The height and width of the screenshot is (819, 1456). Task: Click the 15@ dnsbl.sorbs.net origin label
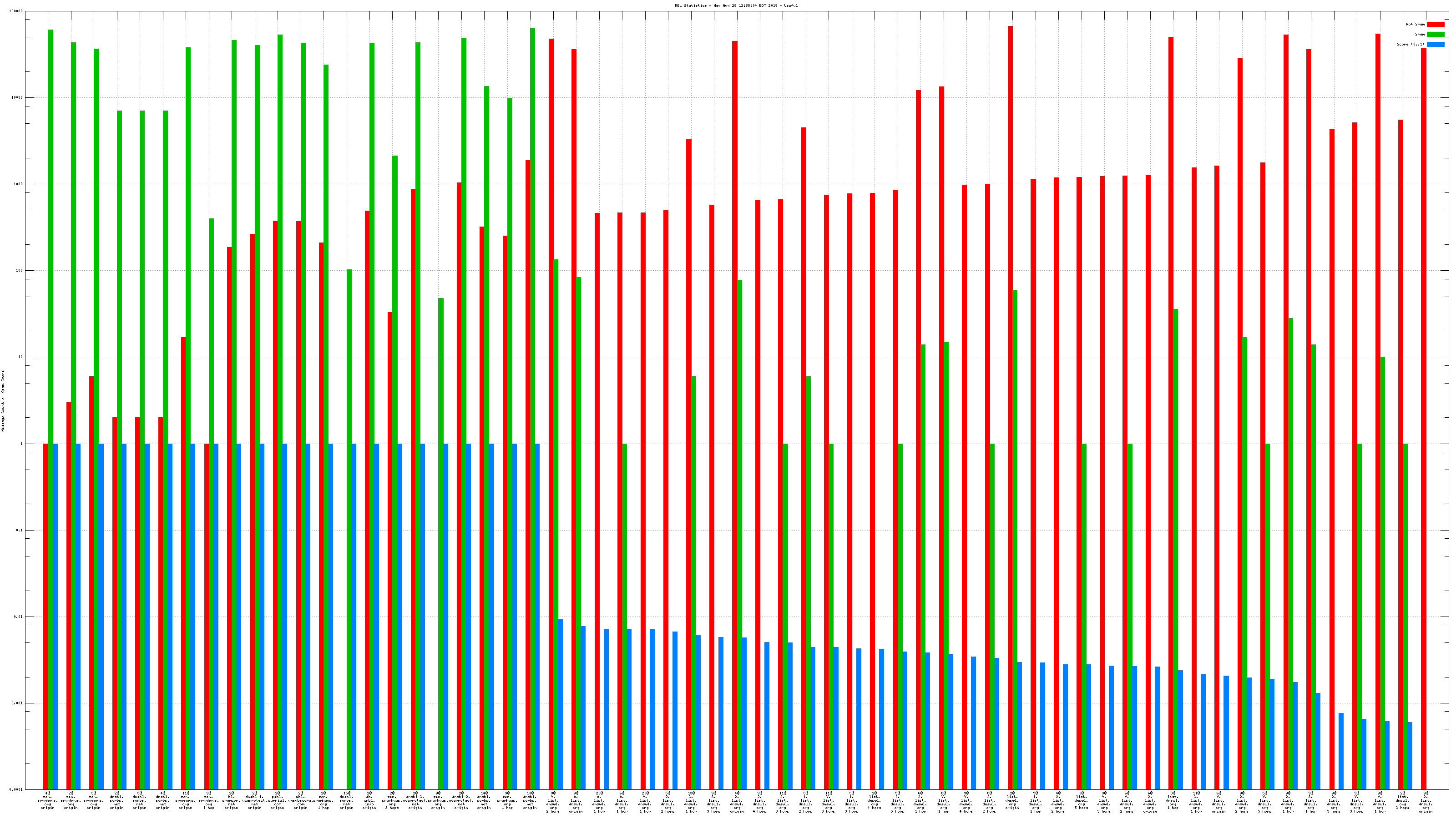[346, 800]
